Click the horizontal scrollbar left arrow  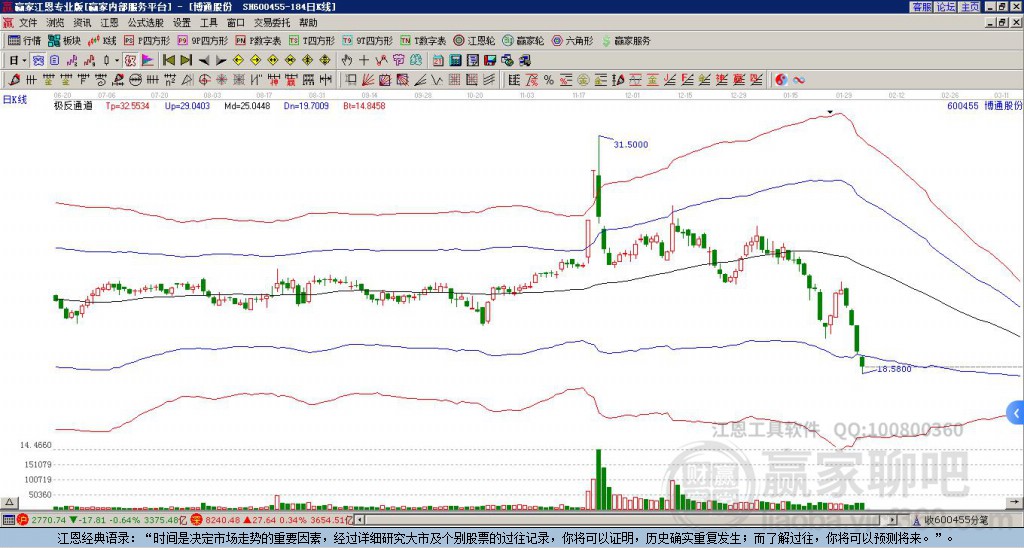coord(360,520)
